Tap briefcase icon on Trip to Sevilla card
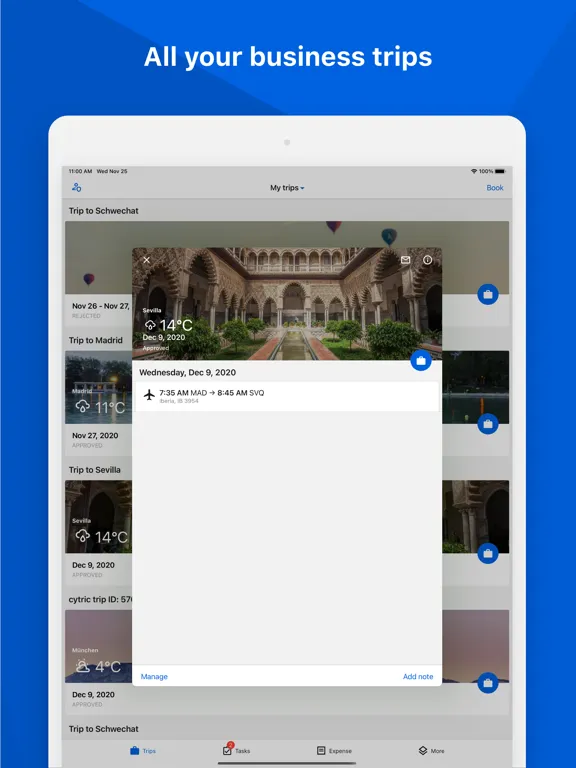 coord(488,553)
